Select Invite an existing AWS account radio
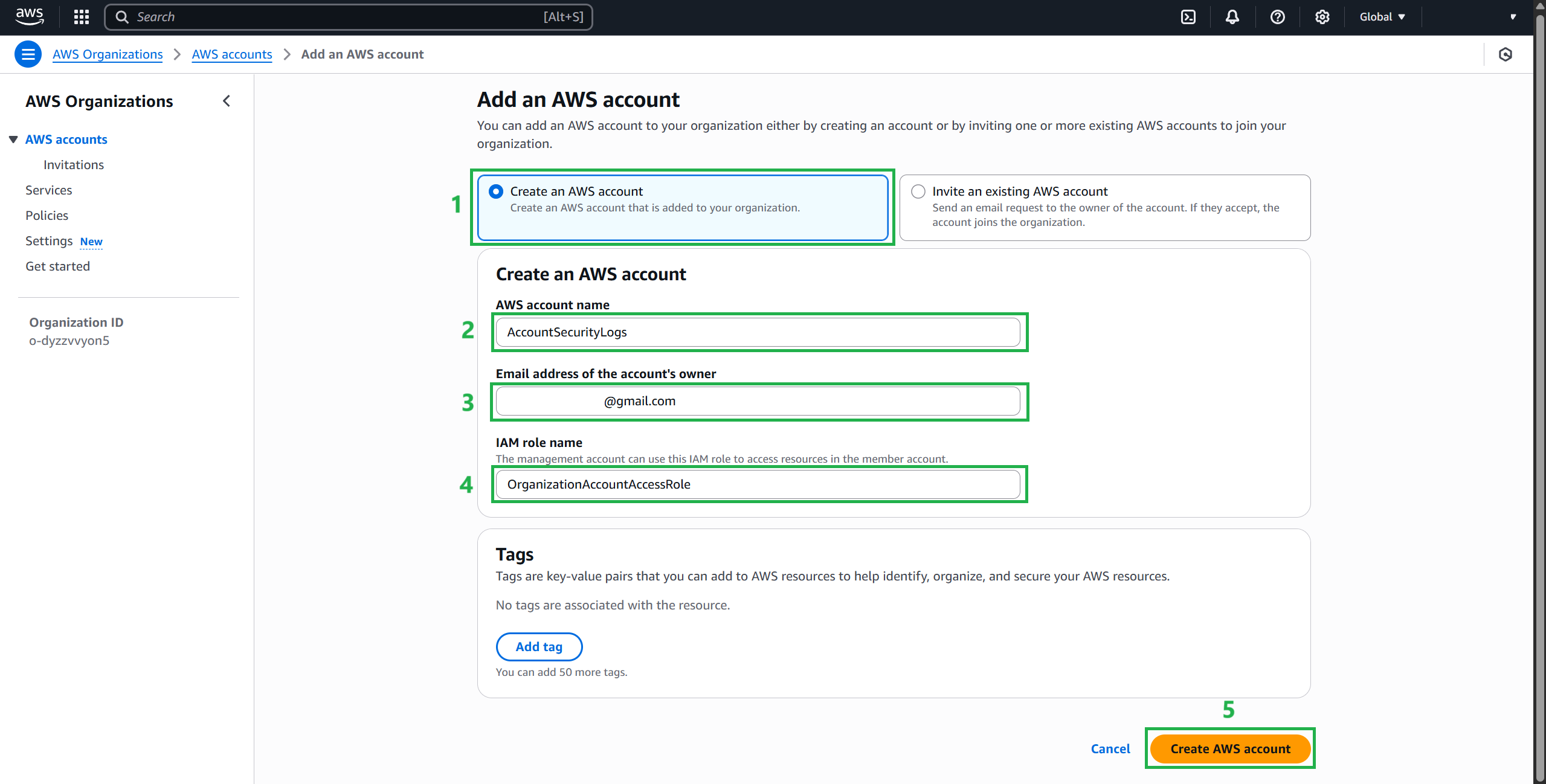Image resolution: width=1546 pixels, height=784 pixels. coord(918,191)
